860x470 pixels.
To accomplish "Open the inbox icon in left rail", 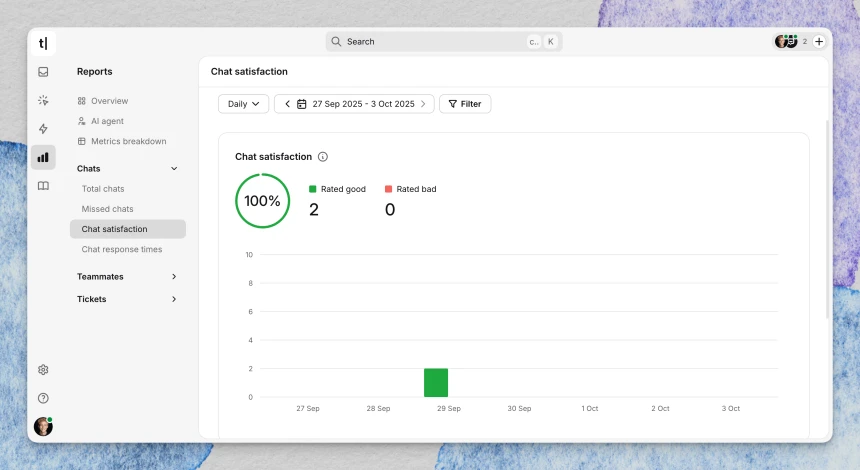I will [x=43, y=72].
